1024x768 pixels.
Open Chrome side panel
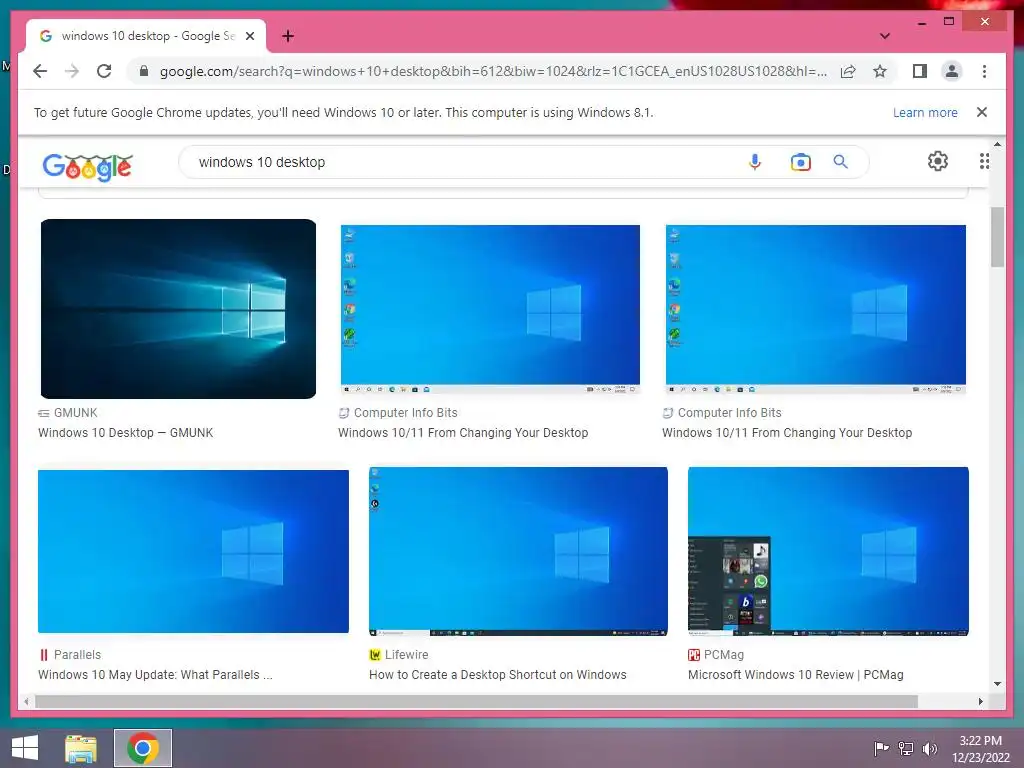click(x=920, y=71)
